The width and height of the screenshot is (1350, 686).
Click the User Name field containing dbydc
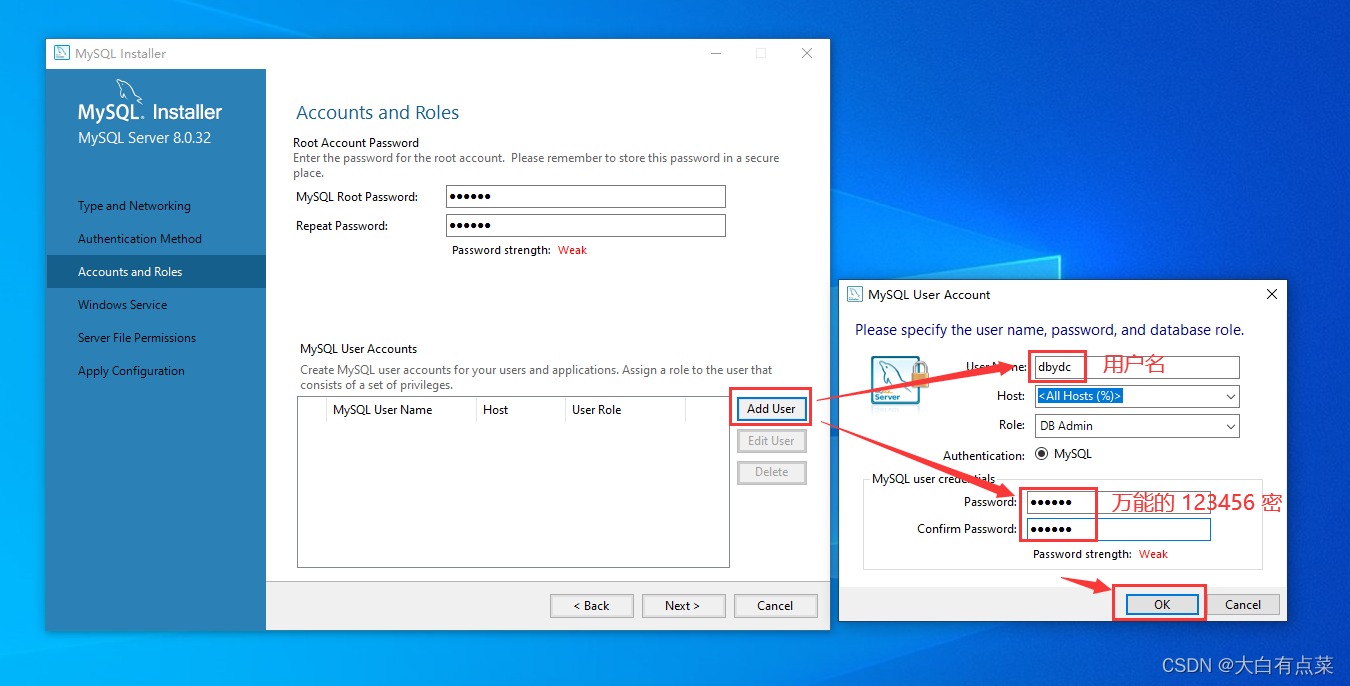point(1138,367)
